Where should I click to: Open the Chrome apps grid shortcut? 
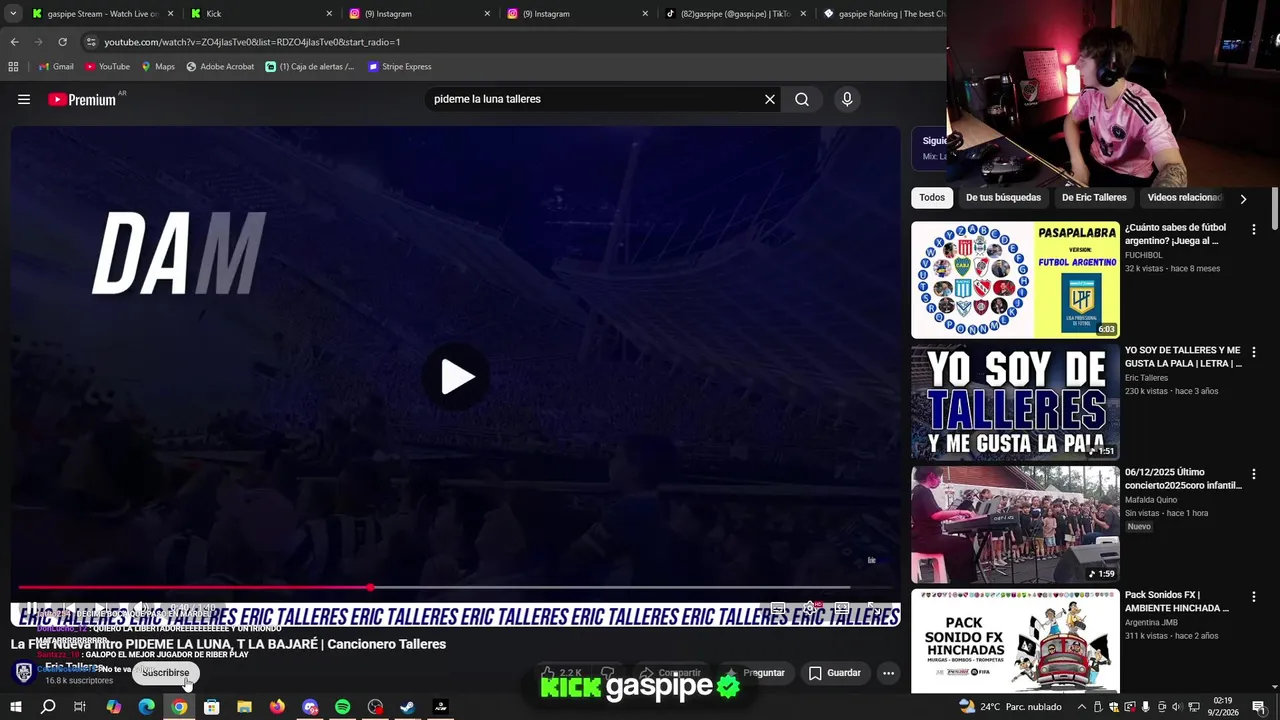tap(13, 67)
